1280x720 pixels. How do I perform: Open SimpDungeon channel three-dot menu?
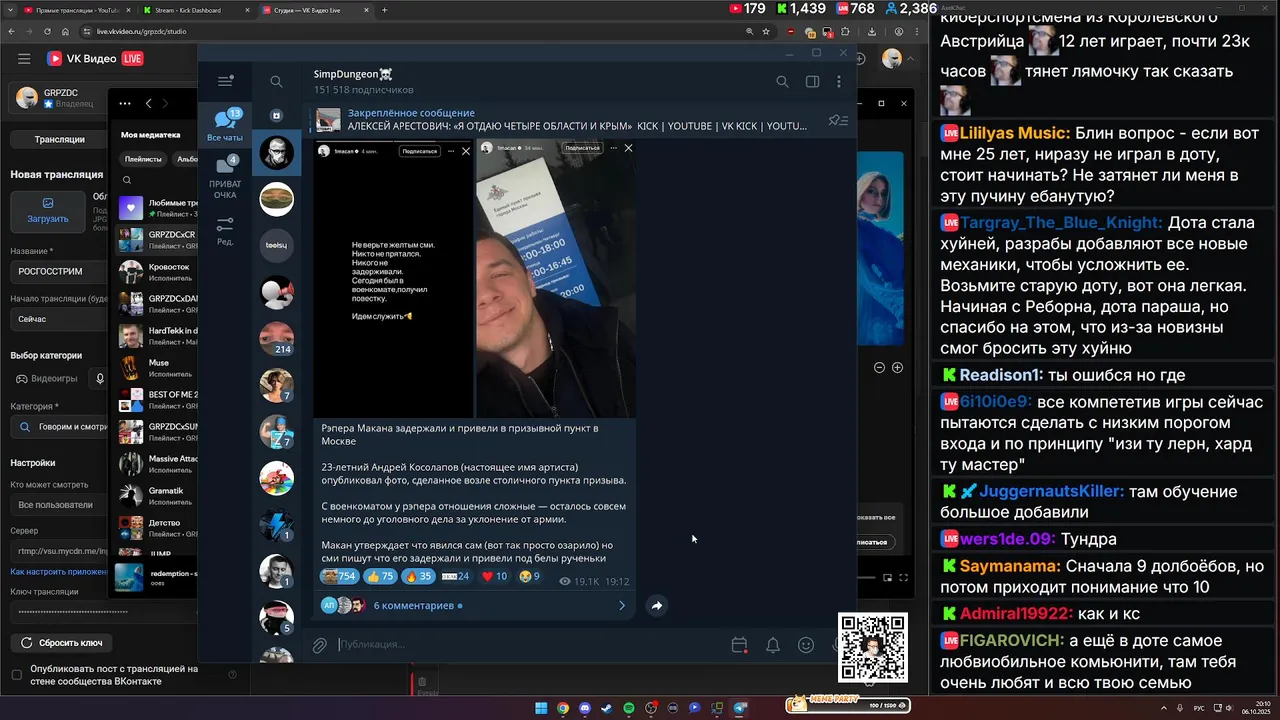839,82
